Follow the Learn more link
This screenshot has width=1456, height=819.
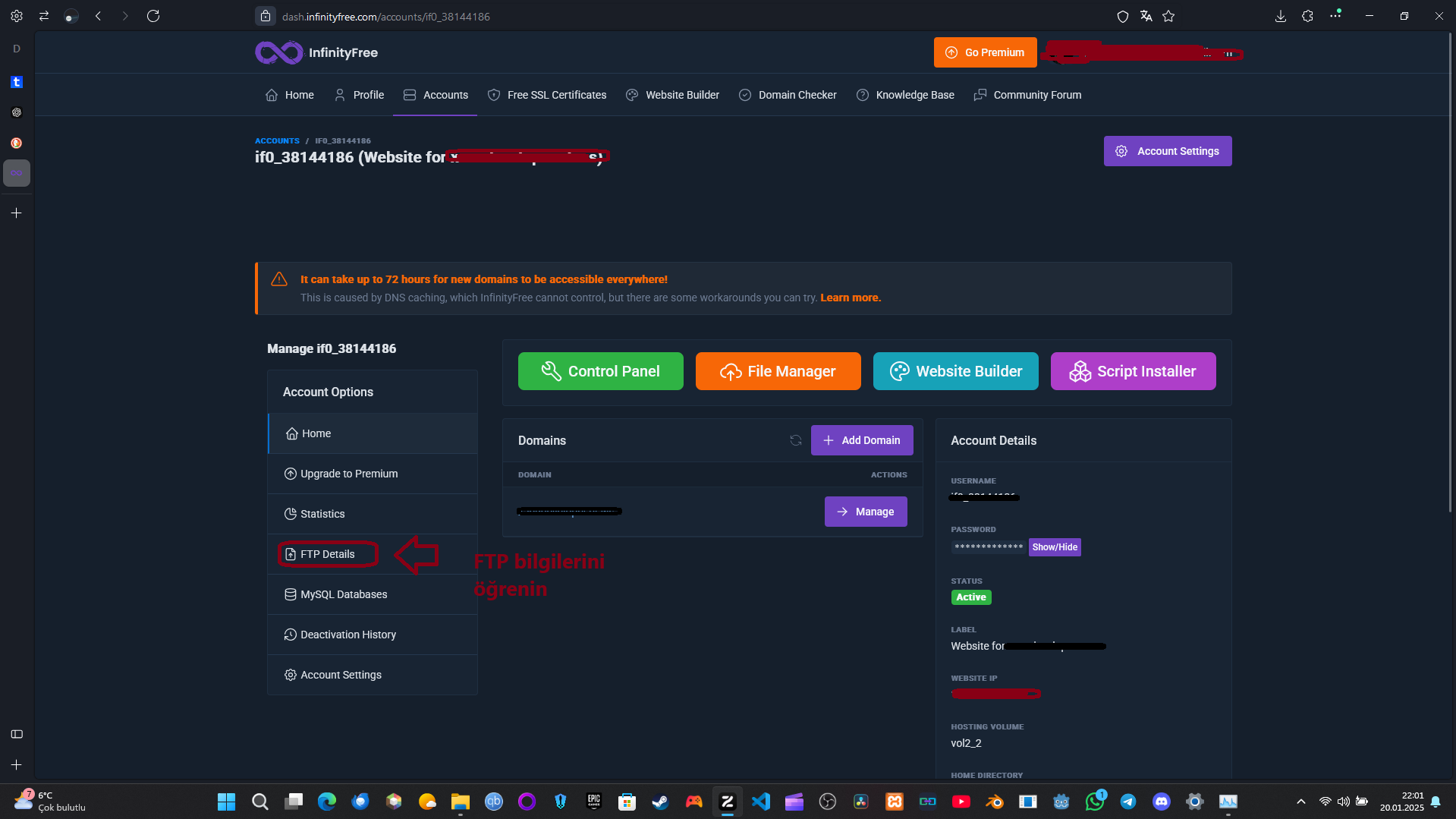click(851, 298)
